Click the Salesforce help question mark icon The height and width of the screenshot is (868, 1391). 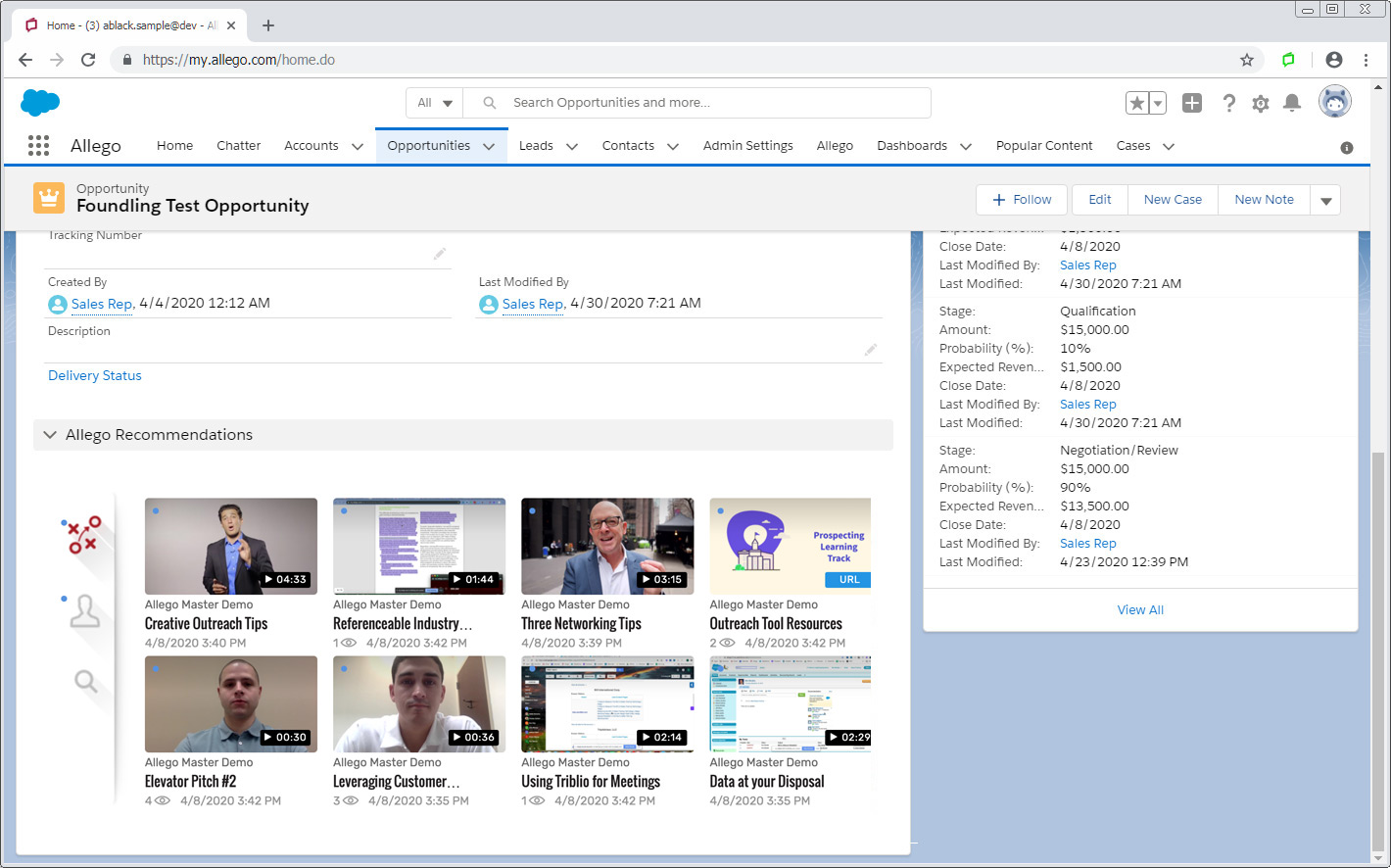(1229, 103)
